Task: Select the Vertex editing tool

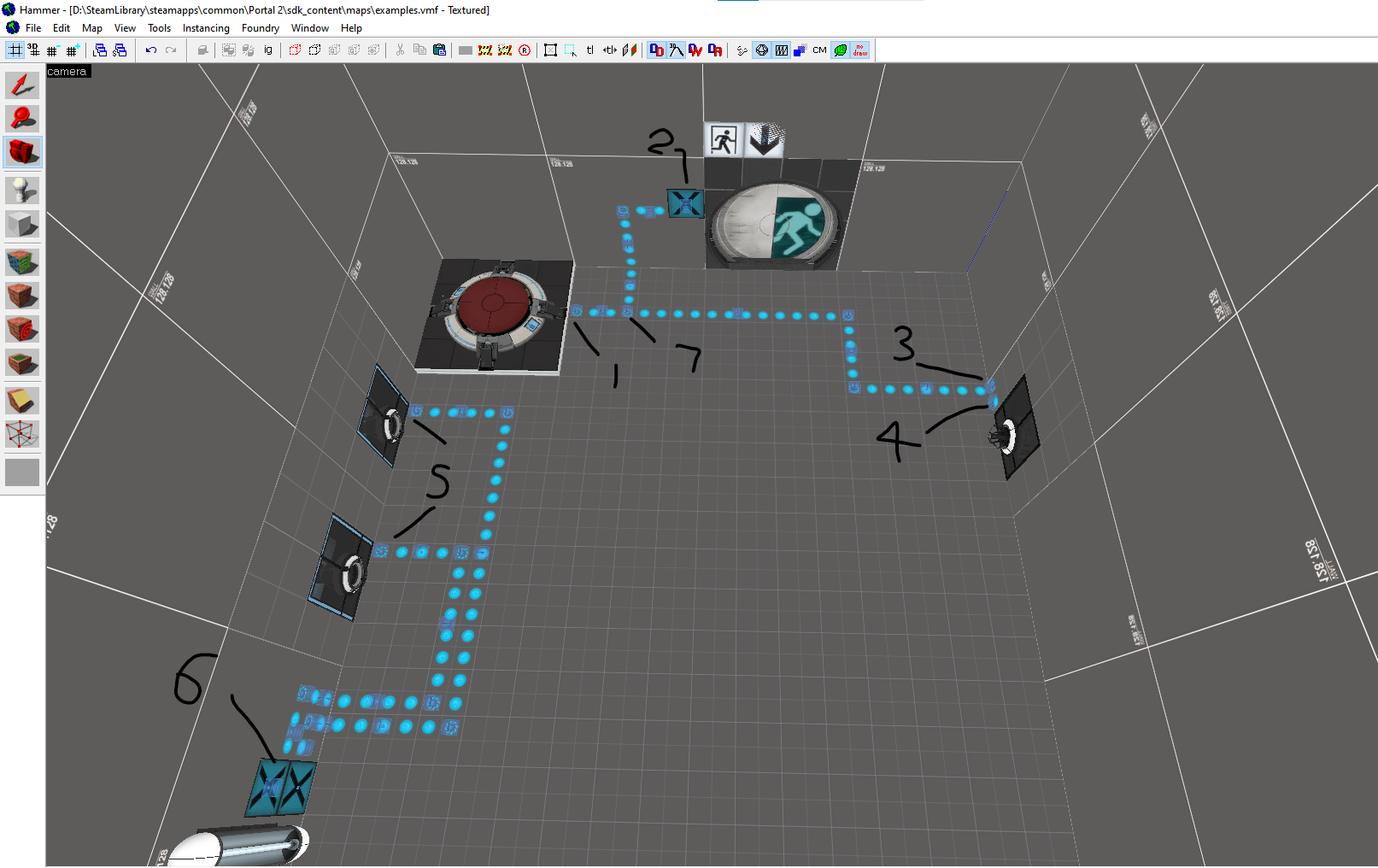Action: click(22, 434)
